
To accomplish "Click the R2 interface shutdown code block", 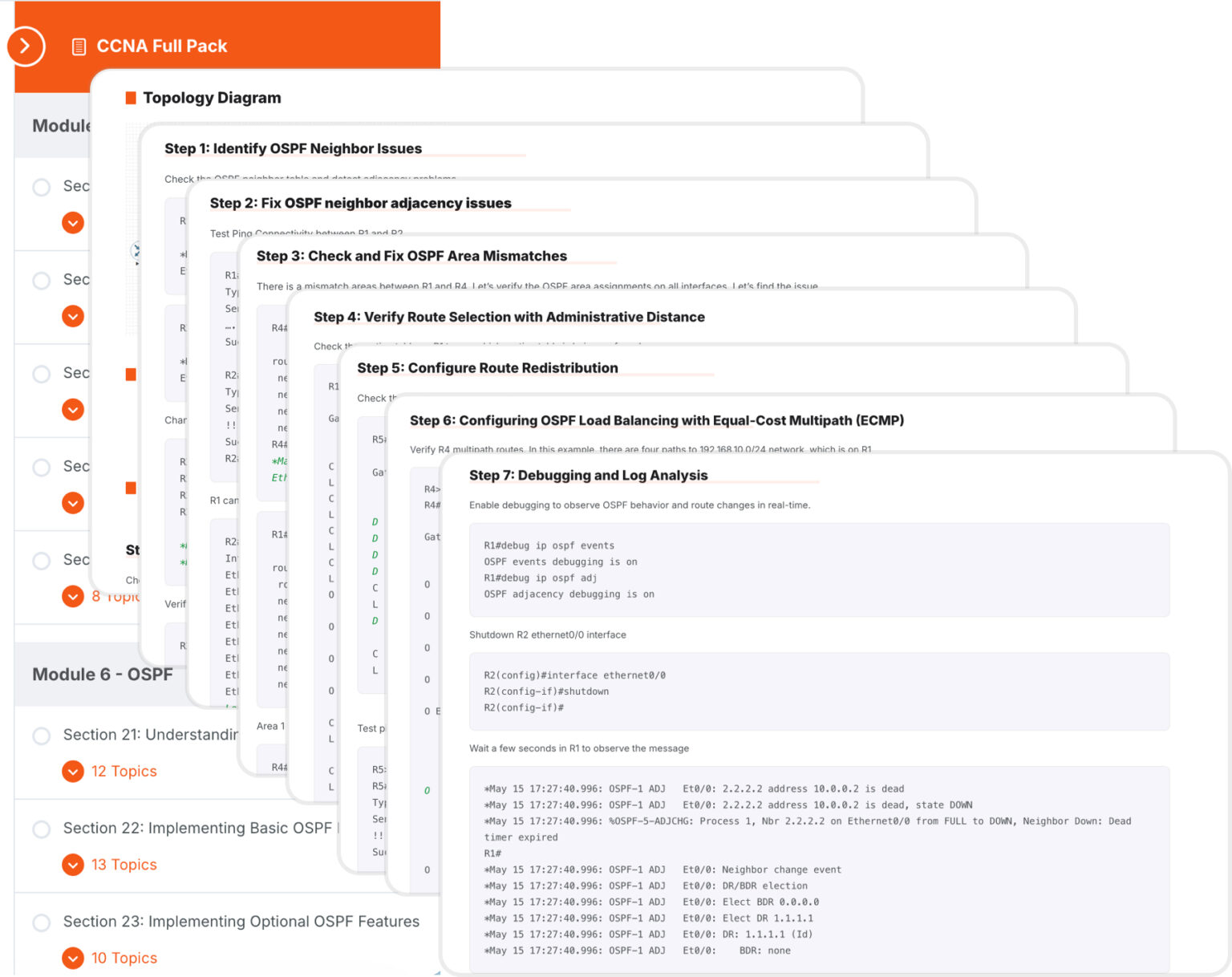I will (x=818, y=691).
